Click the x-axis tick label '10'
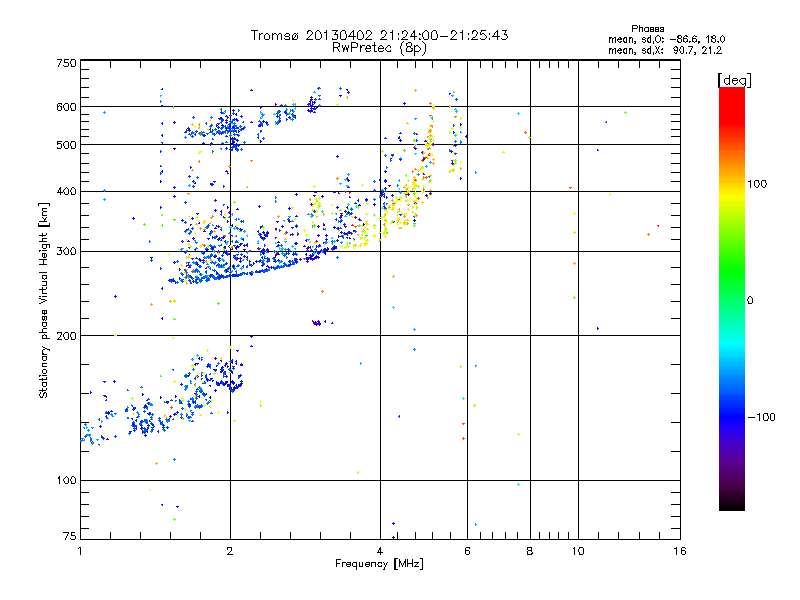Image resolution: width=800 pixels, height=600 pixels. coord(578,551)
